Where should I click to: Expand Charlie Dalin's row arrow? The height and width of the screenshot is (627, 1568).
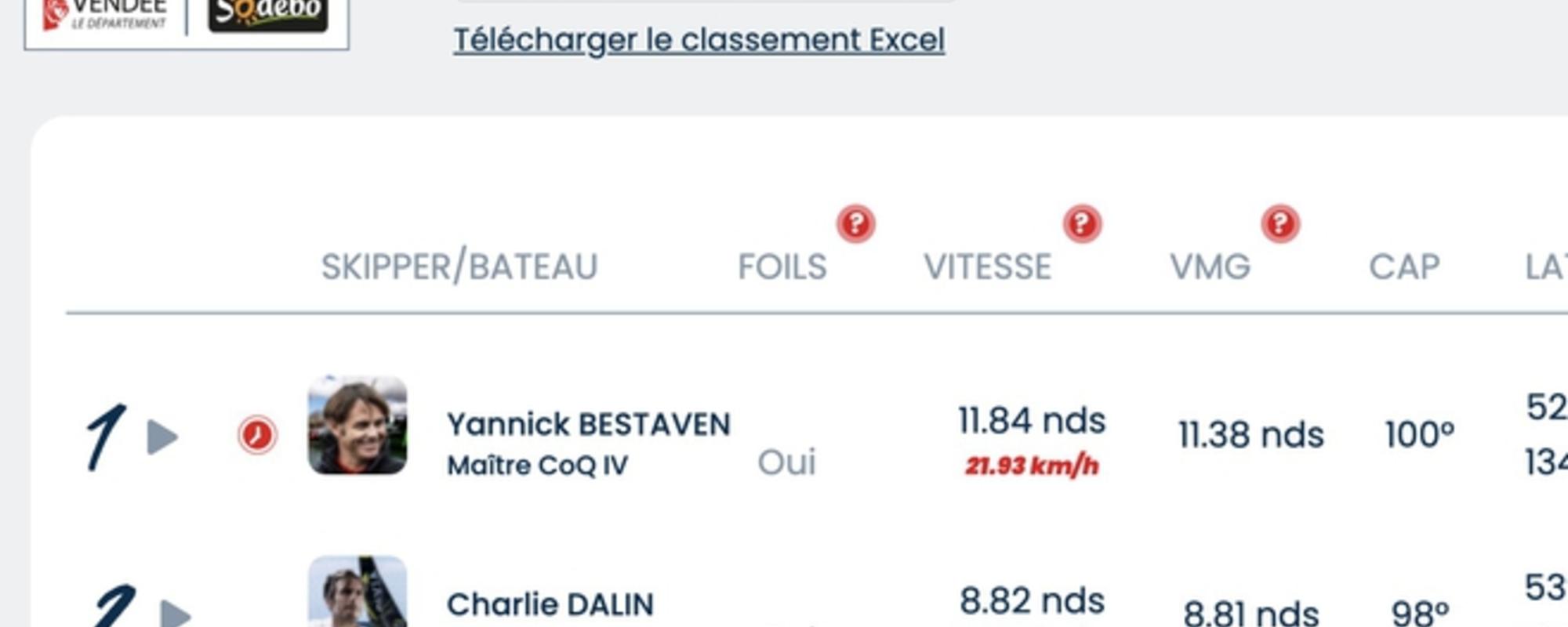coord(175,614)
